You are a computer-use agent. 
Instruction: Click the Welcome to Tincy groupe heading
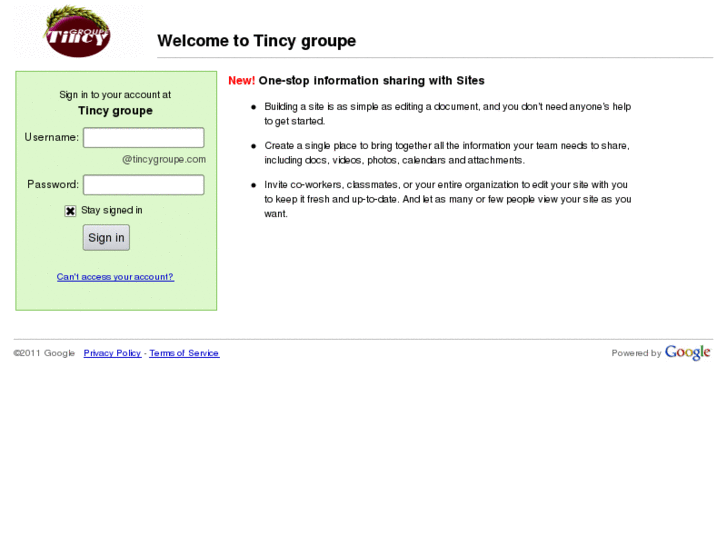point(256,41)
